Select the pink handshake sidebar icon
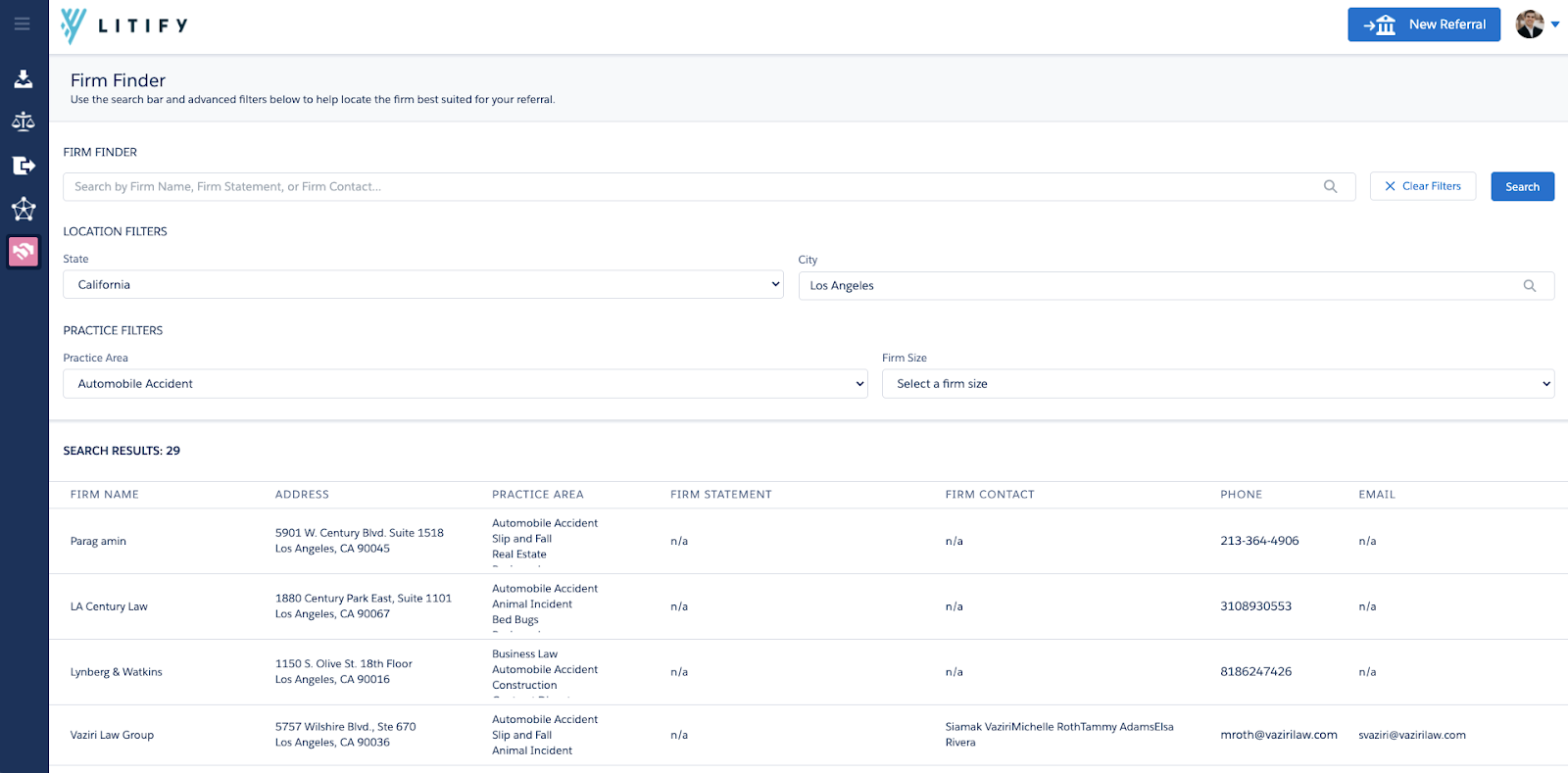The width and height of the screenshot is (1568, 773). pyautogui.click(x=24, y=252)
